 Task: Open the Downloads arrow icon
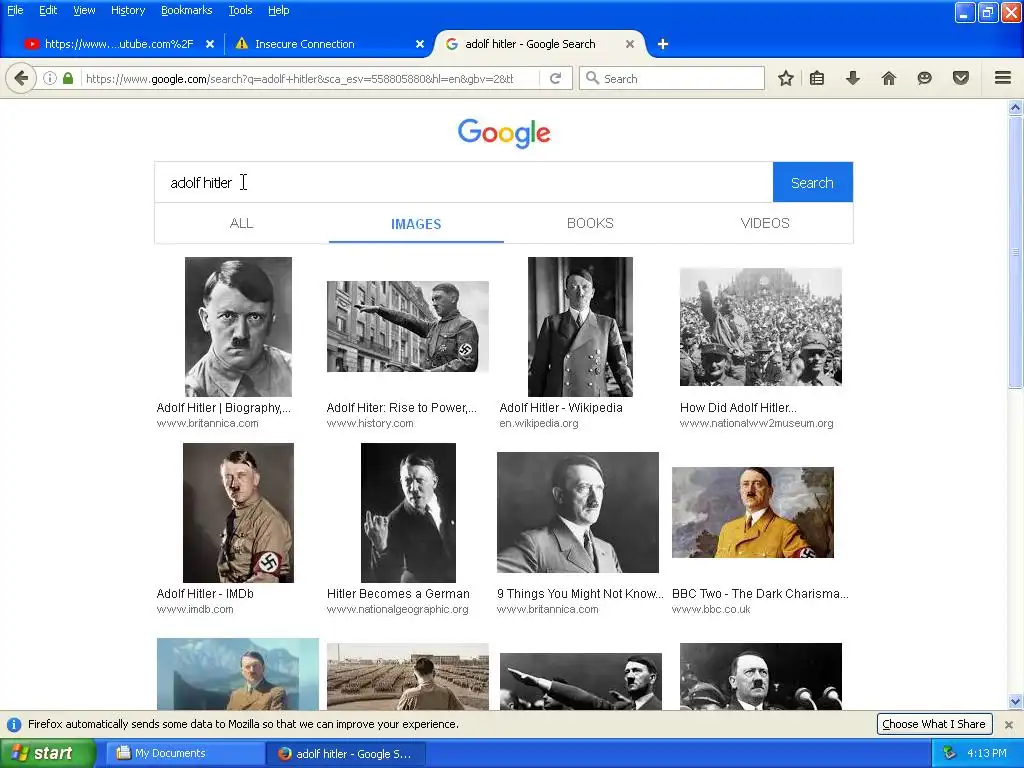(x=852, y=78)
